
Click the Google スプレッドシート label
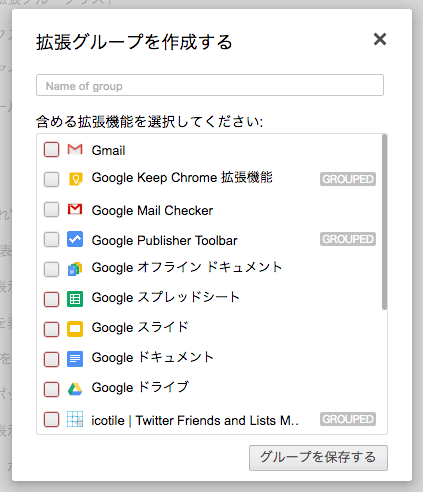[x=166, y=297]
